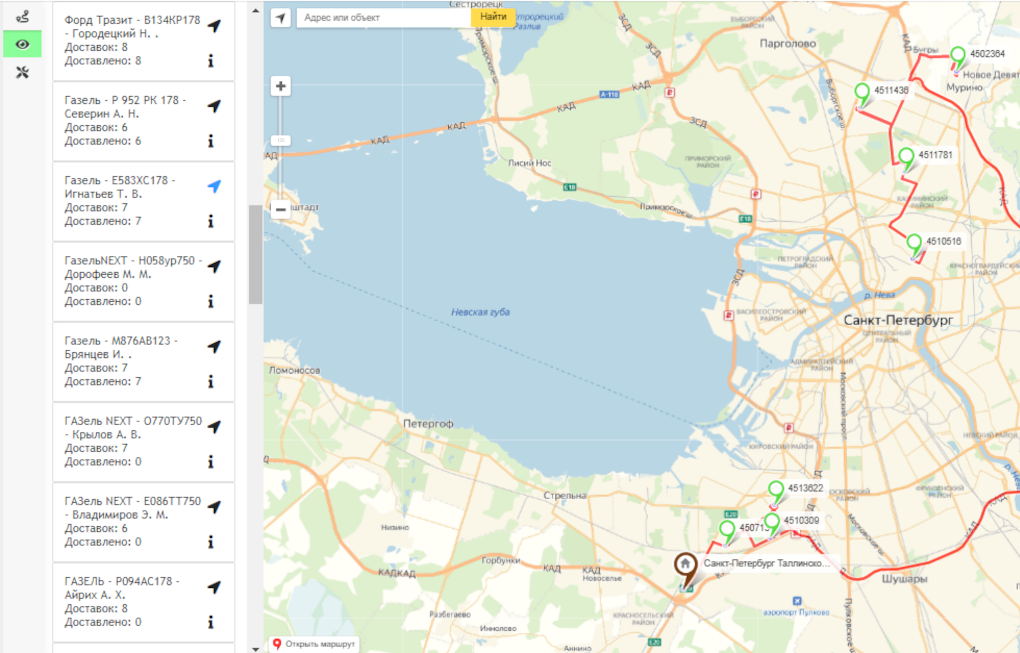Select ГАЗель NEXT О770ТУ750 card text
The image size is (1020, 653).
tap(133, 441)
